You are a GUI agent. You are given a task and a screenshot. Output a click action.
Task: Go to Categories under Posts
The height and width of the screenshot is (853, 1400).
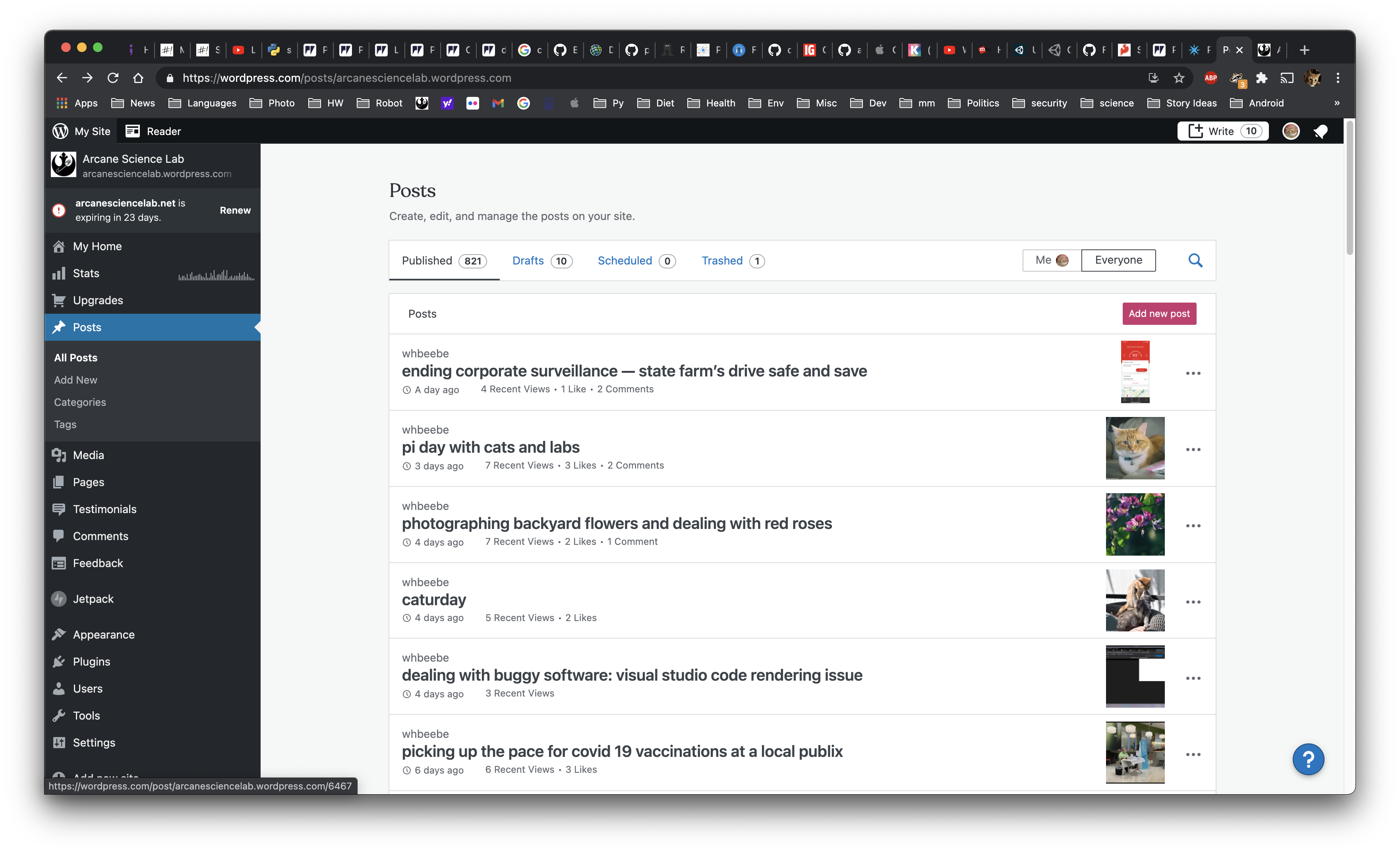pyautogui.click(x=79, y=402)
